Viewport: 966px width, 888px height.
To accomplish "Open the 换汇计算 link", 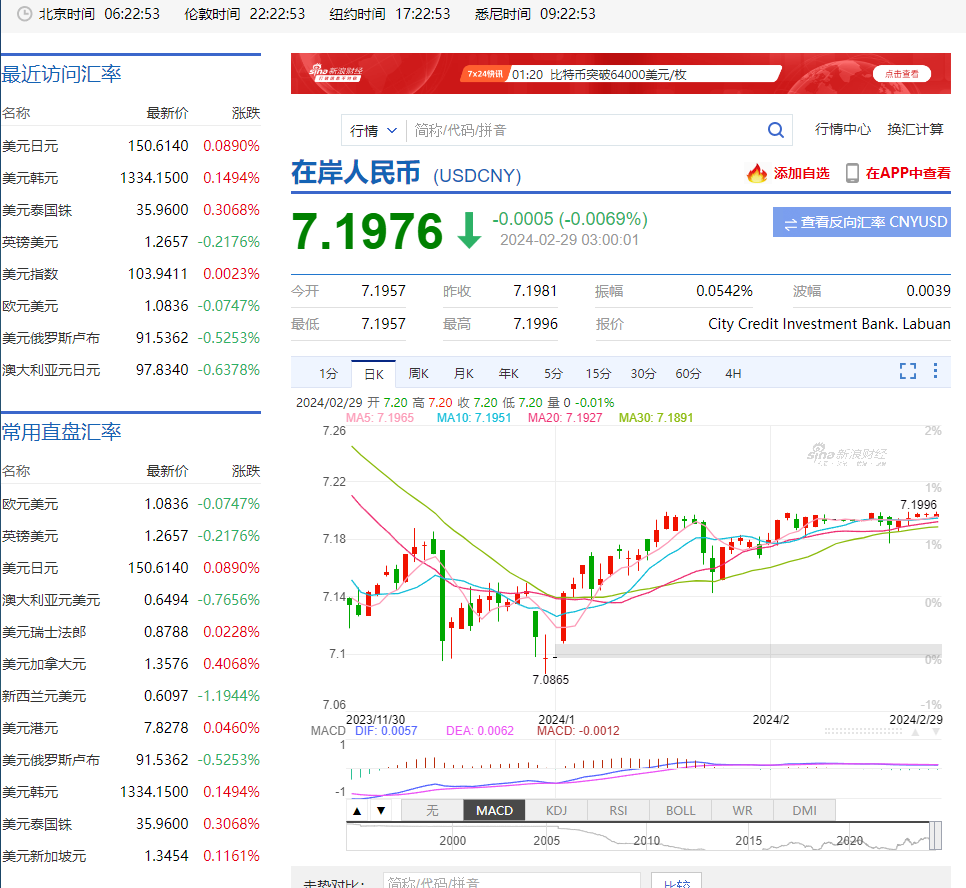I will tap(915, 129).
